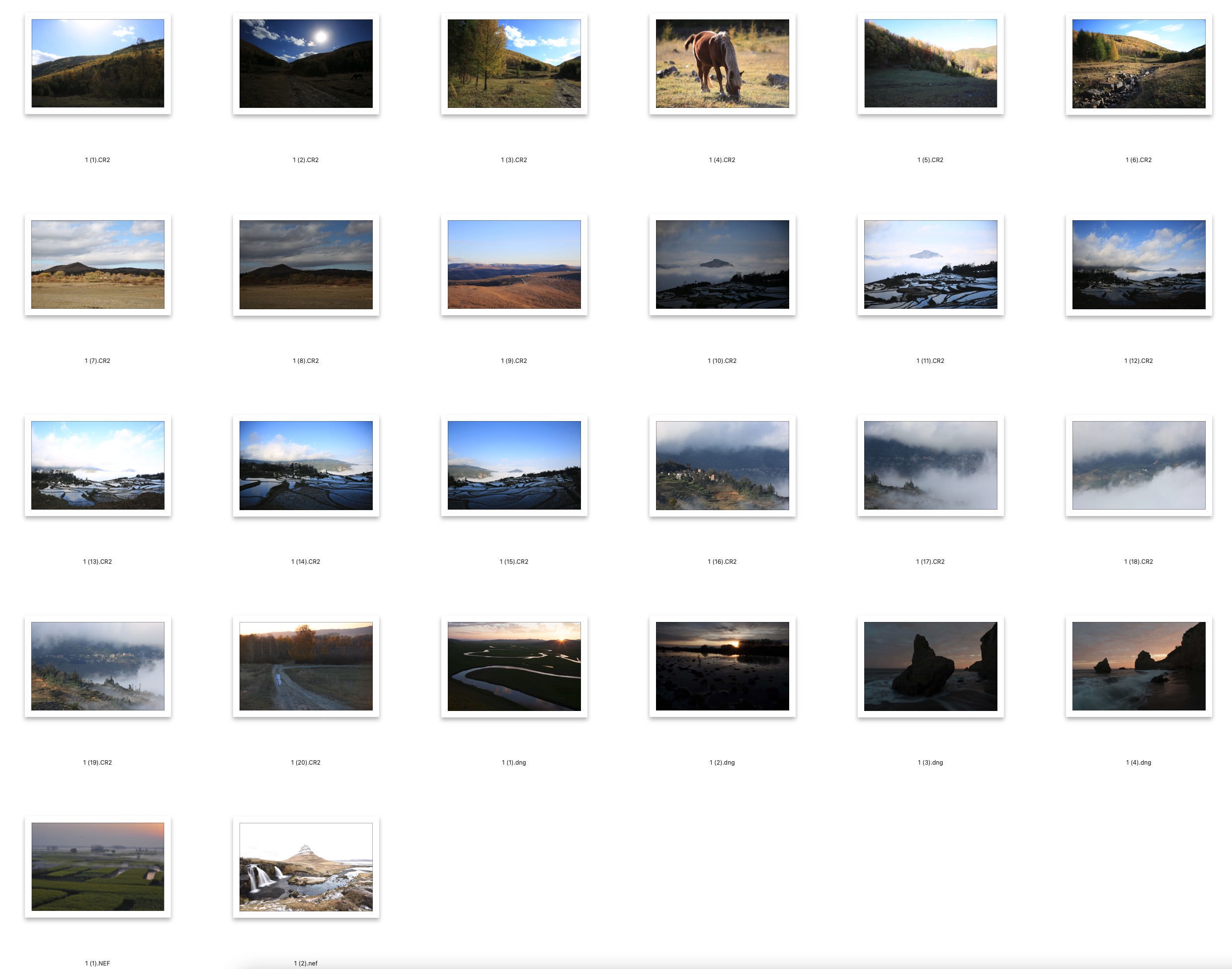Select 1 (14).CR2 blue terraces thumbnail
This screenshot has height=969, width=1232.
pos(306,465)
